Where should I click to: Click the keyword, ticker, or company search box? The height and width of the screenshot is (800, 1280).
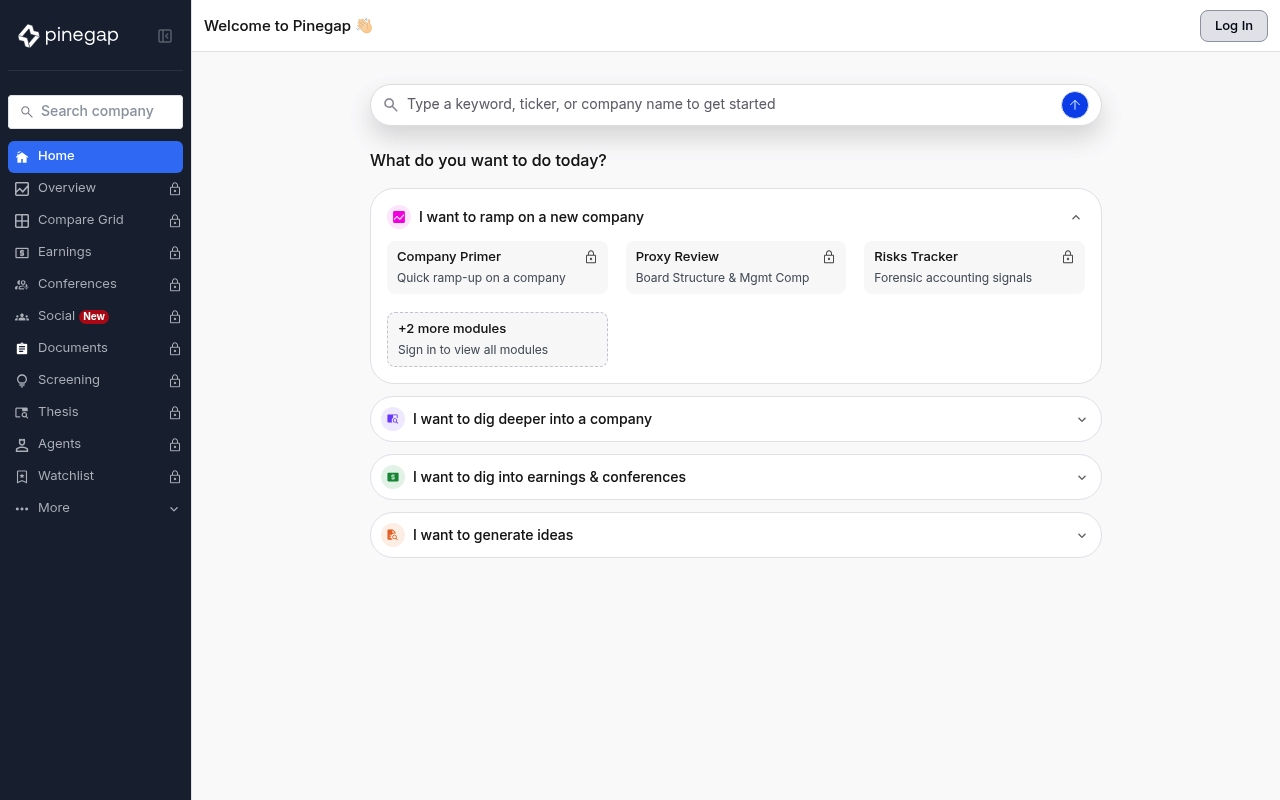coord(736,105)
